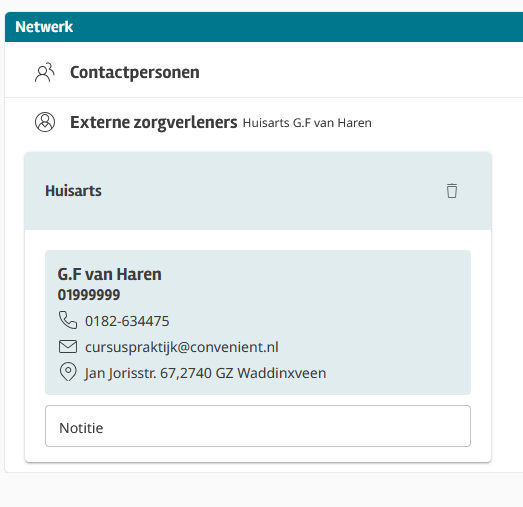The height and width of the screenshot is (507, 523).
Task: Collapse the Externe zorgverleners section
Action: pyautogui.click(x=264, y=122)
